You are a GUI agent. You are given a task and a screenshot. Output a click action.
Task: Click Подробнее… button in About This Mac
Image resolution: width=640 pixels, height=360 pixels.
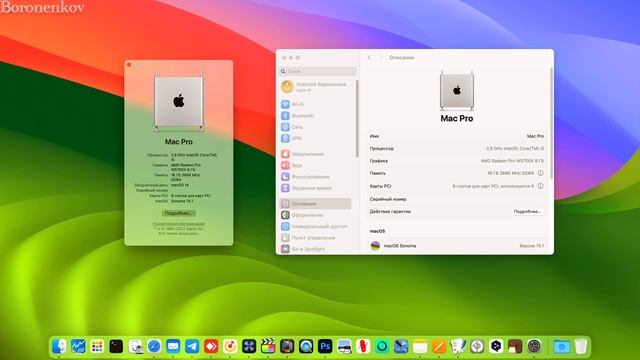[x=179, y=213]
